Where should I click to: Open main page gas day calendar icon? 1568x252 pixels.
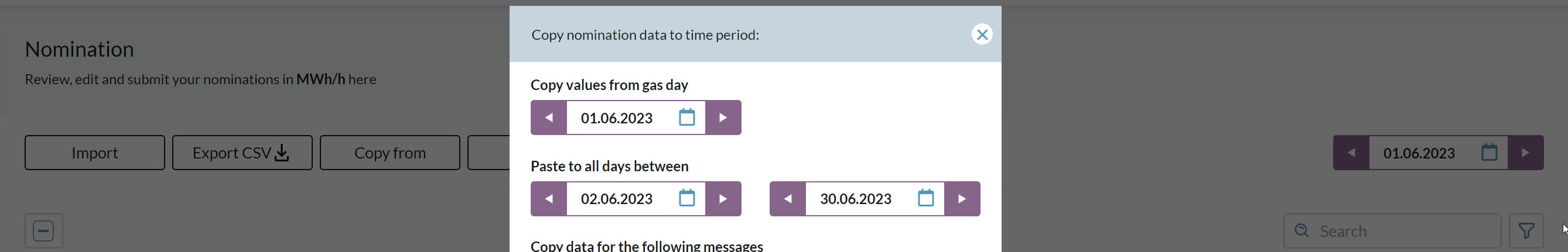(x=1489, y=152)
